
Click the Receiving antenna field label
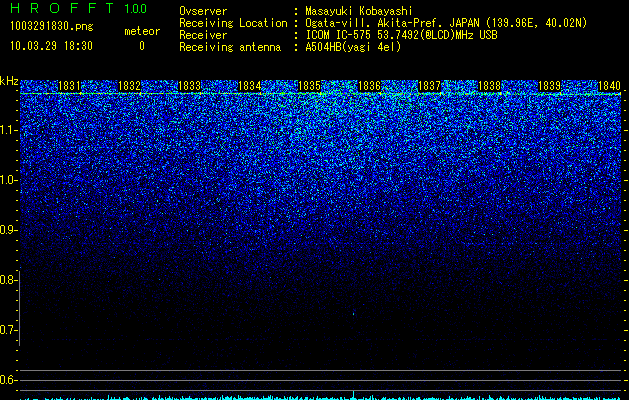[230, 47]
